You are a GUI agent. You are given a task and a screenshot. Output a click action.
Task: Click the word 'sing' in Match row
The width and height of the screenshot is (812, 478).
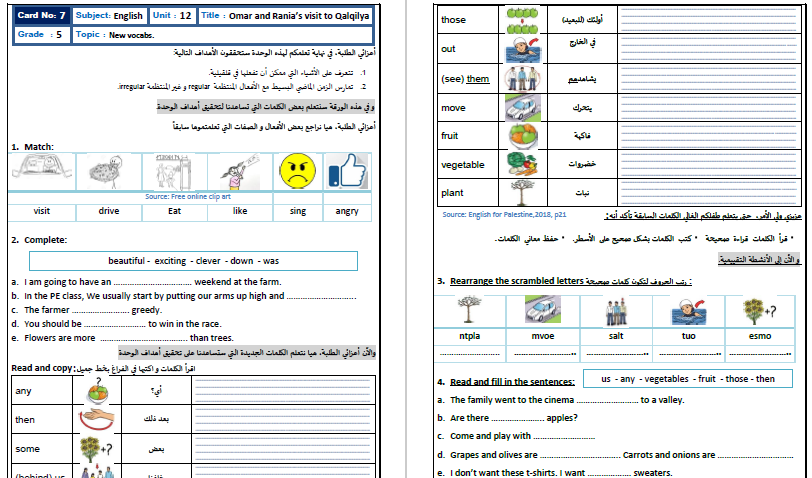(298, 211)
